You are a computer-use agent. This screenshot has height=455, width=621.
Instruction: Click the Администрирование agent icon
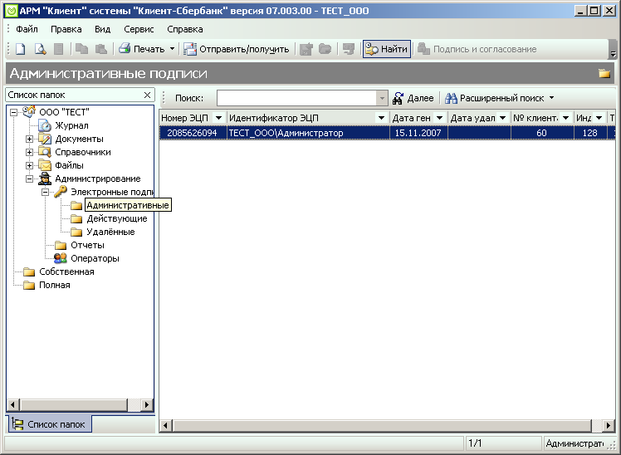coord(45,179)
